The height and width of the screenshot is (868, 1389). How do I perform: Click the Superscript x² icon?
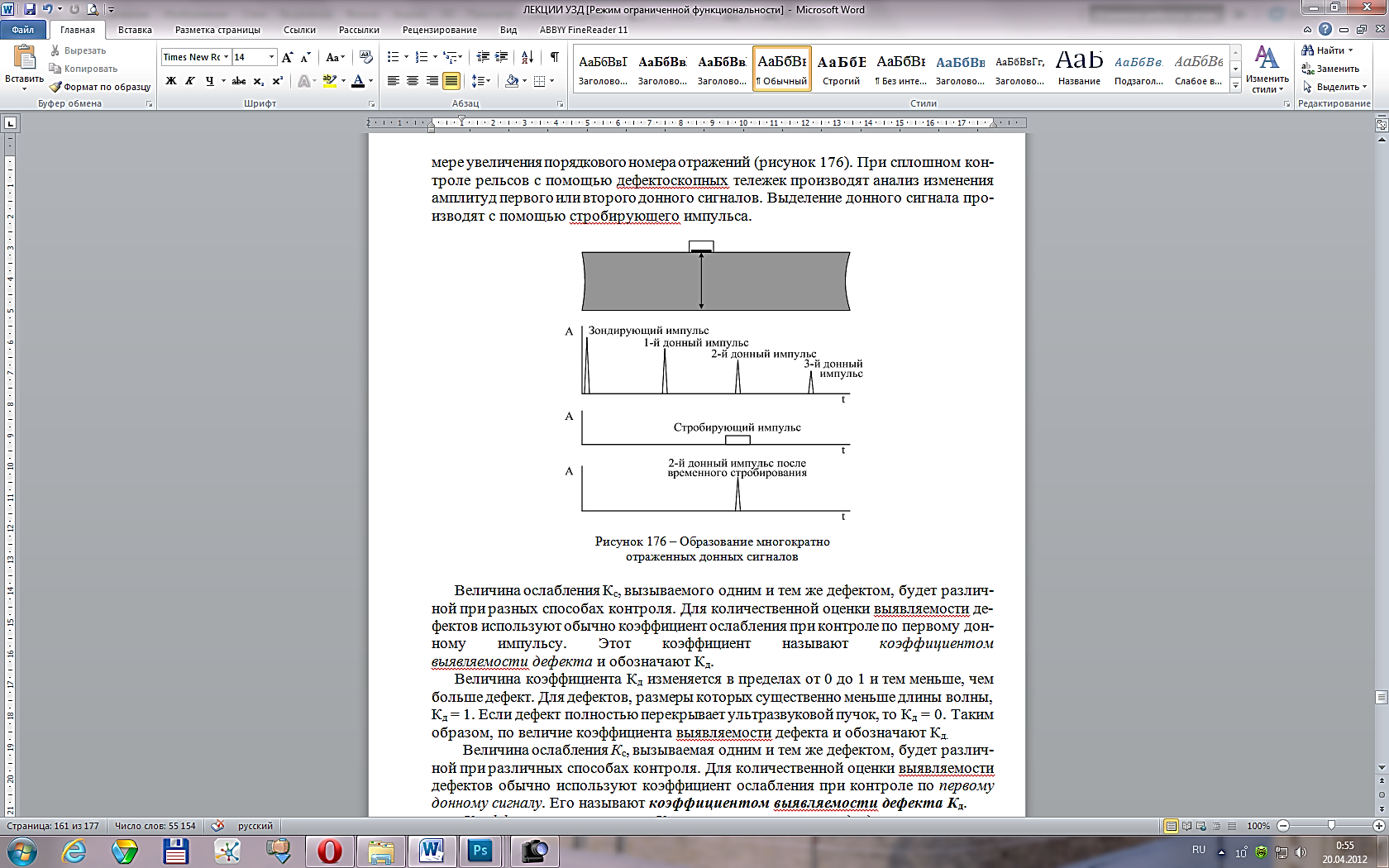click(277, 81)
